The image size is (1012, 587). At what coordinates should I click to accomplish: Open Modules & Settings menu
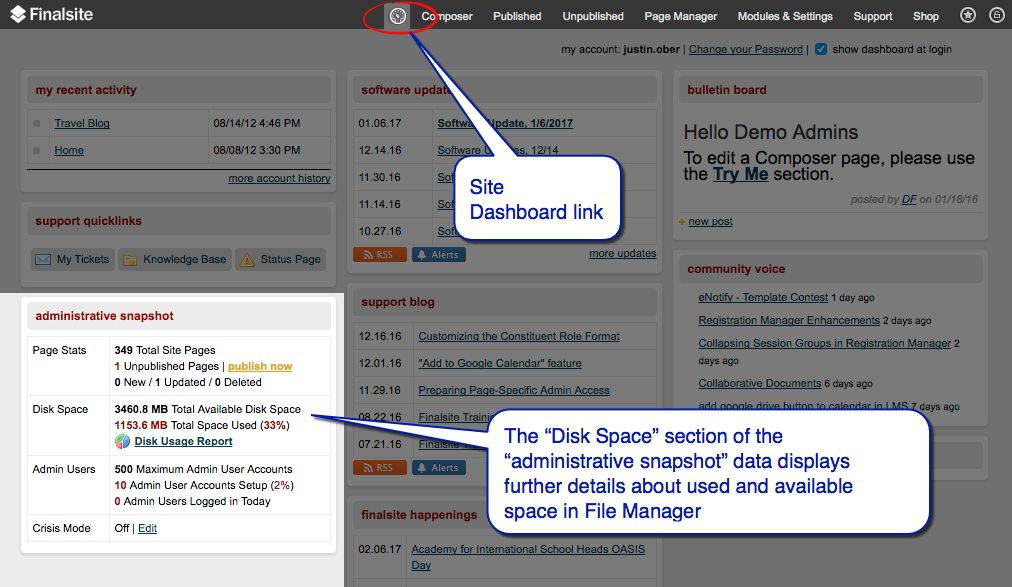point(785,16)
